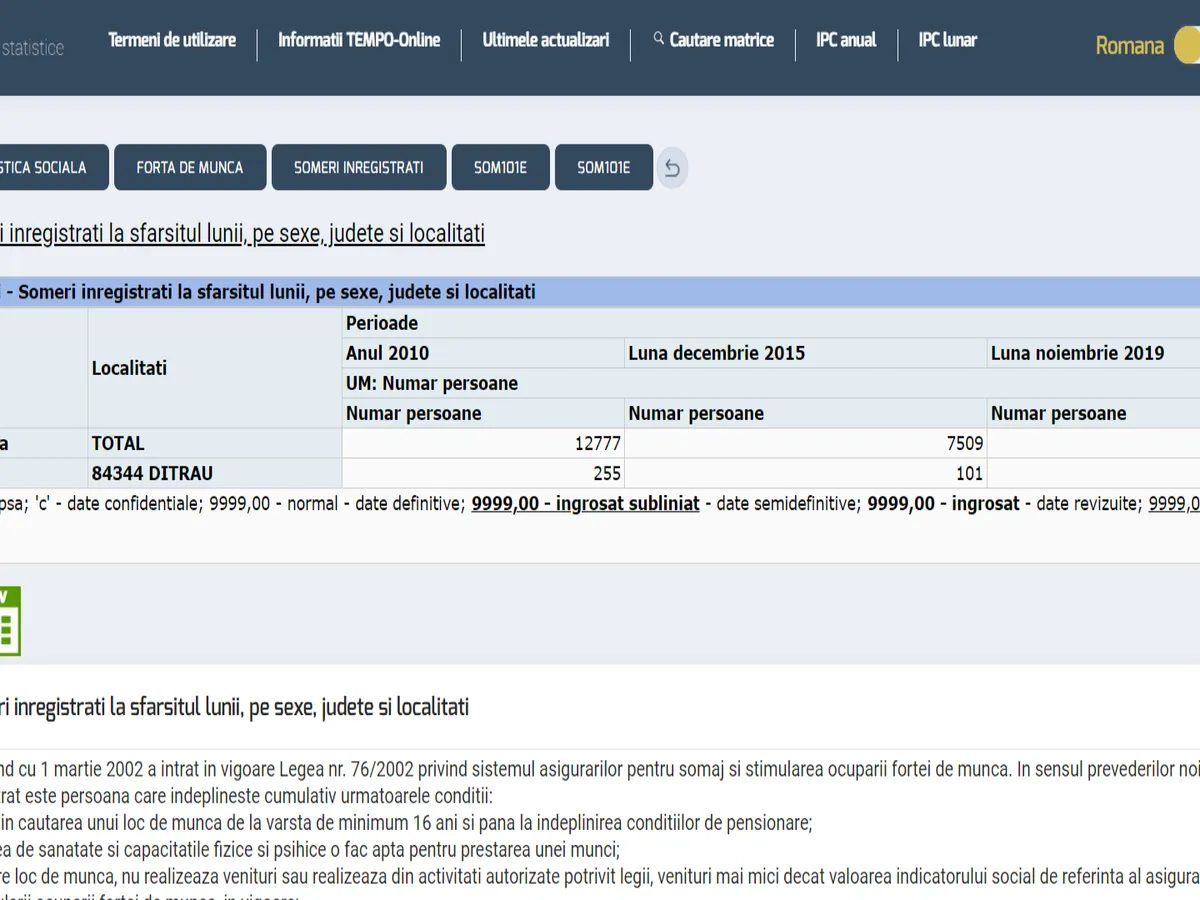Open Cautare matrice search page
1200x900 pixels.
[x=721, y=40]
